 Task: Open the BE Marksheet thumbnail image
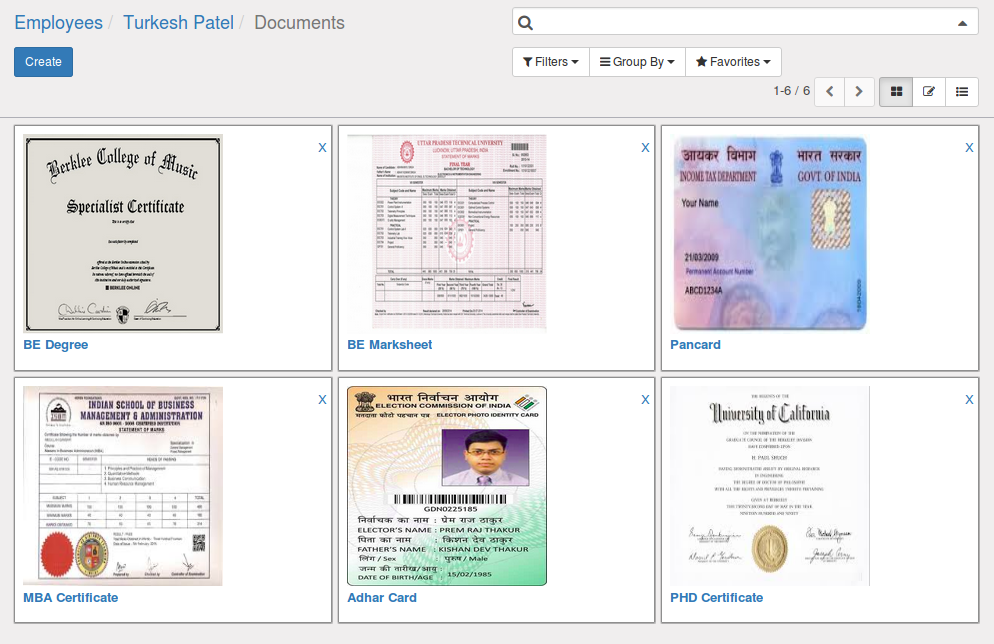446,232
